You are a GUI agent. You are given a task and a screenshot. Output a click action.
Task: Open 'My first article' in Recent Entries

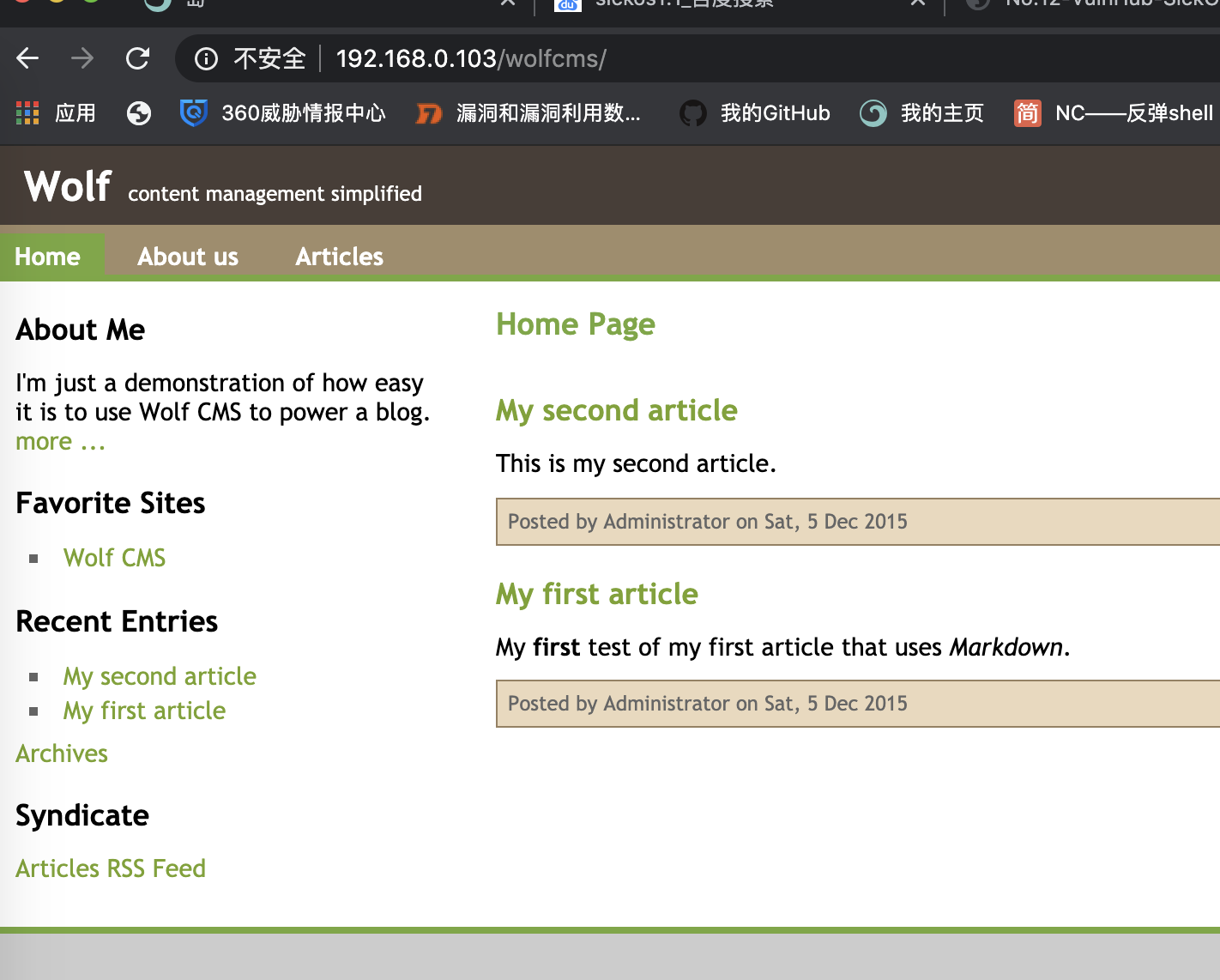(x=144, y=711)
